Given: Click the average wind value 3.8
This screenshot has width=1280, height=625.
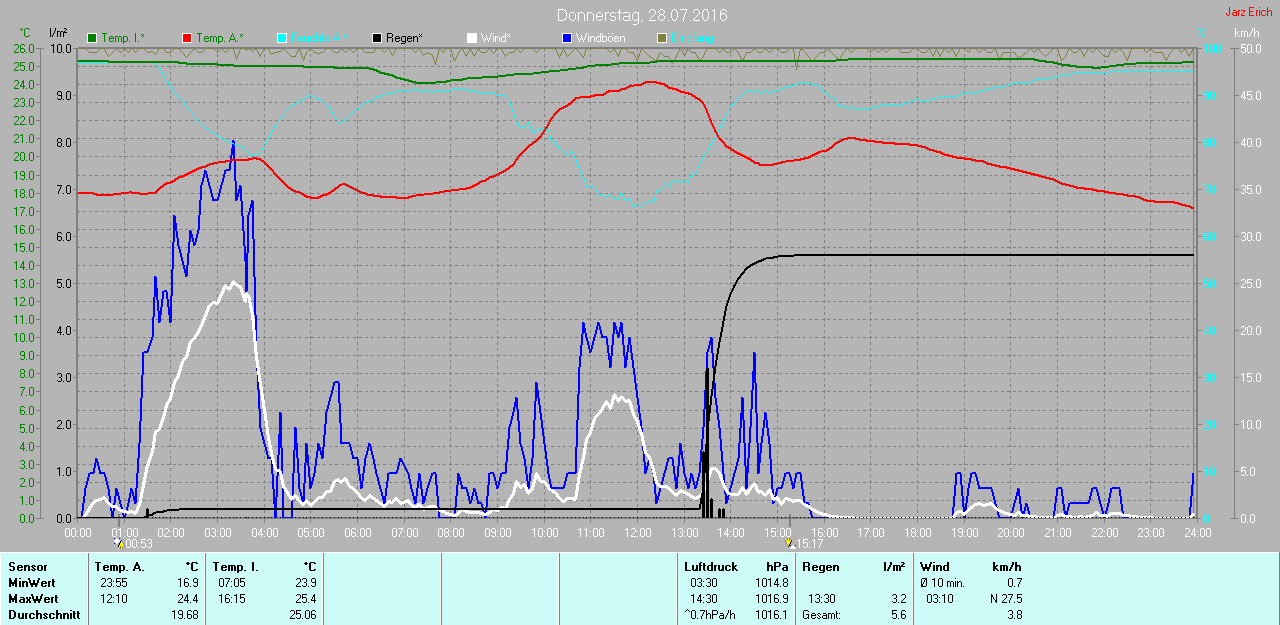Looking at the screenshot, I should pyautogui.click(x=1013, y=615).
